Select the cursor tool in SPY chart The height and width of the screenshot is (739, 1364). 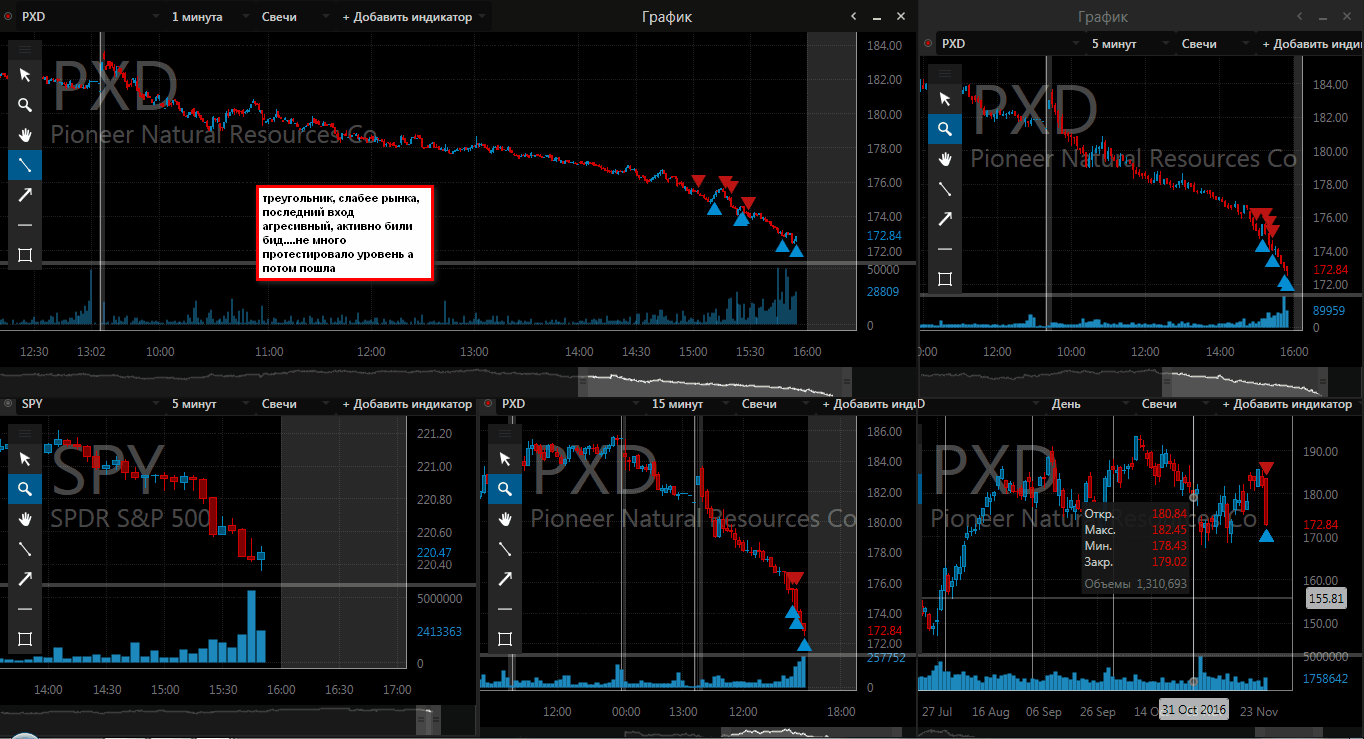(x=25, y=459)
